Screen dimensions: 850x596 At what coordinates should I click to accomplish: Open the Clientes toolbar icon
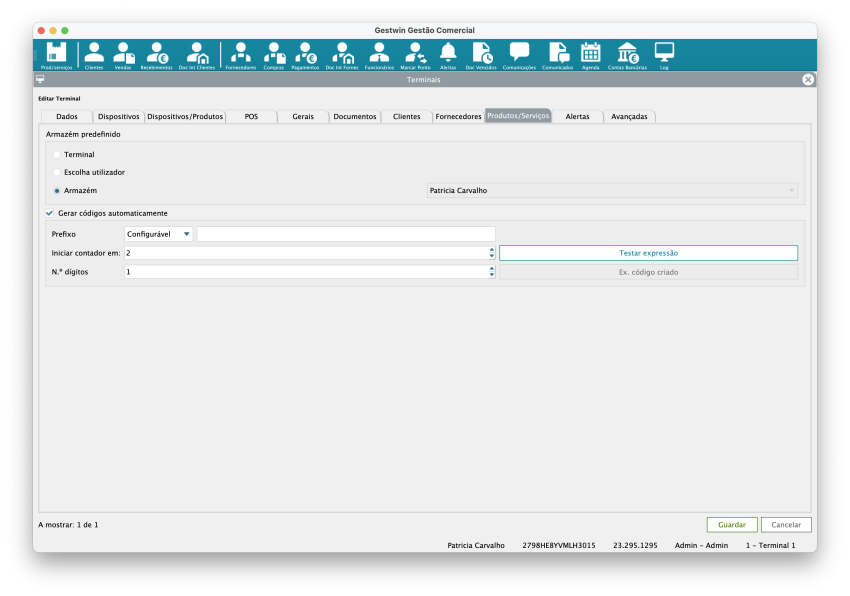pos(94,54)
